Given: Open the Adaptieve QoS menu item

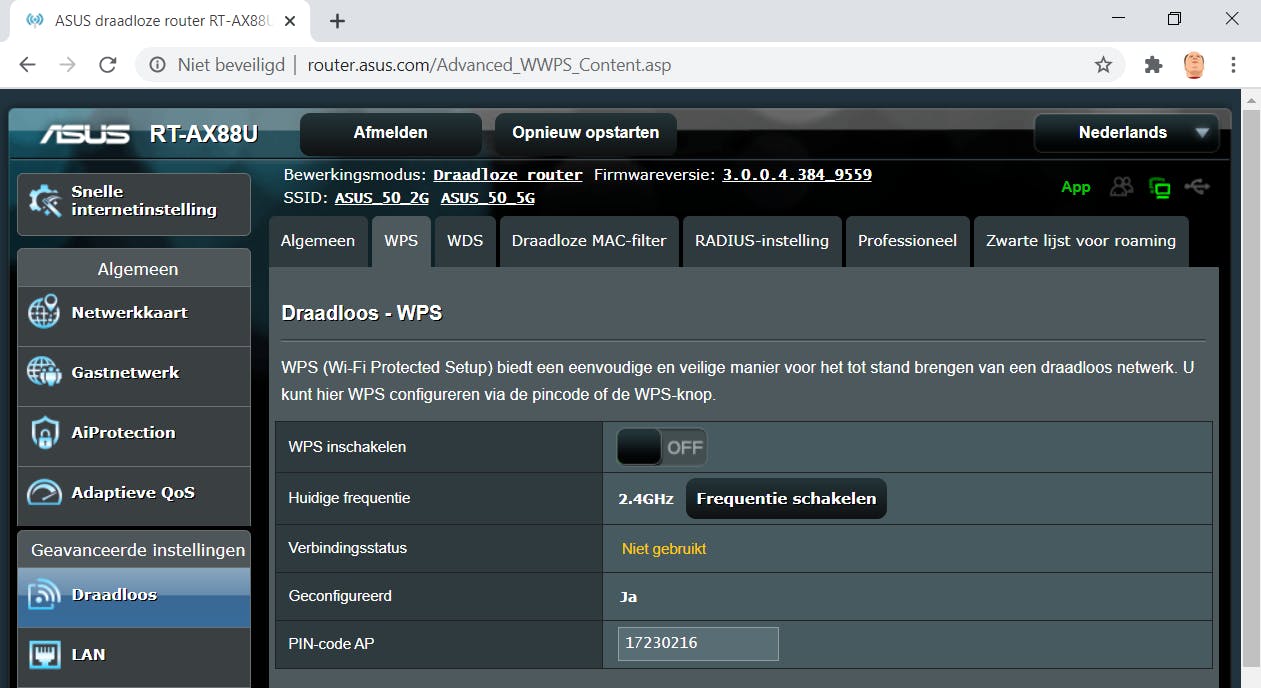Looking at the screenshot, I should [x=134, y=496].
